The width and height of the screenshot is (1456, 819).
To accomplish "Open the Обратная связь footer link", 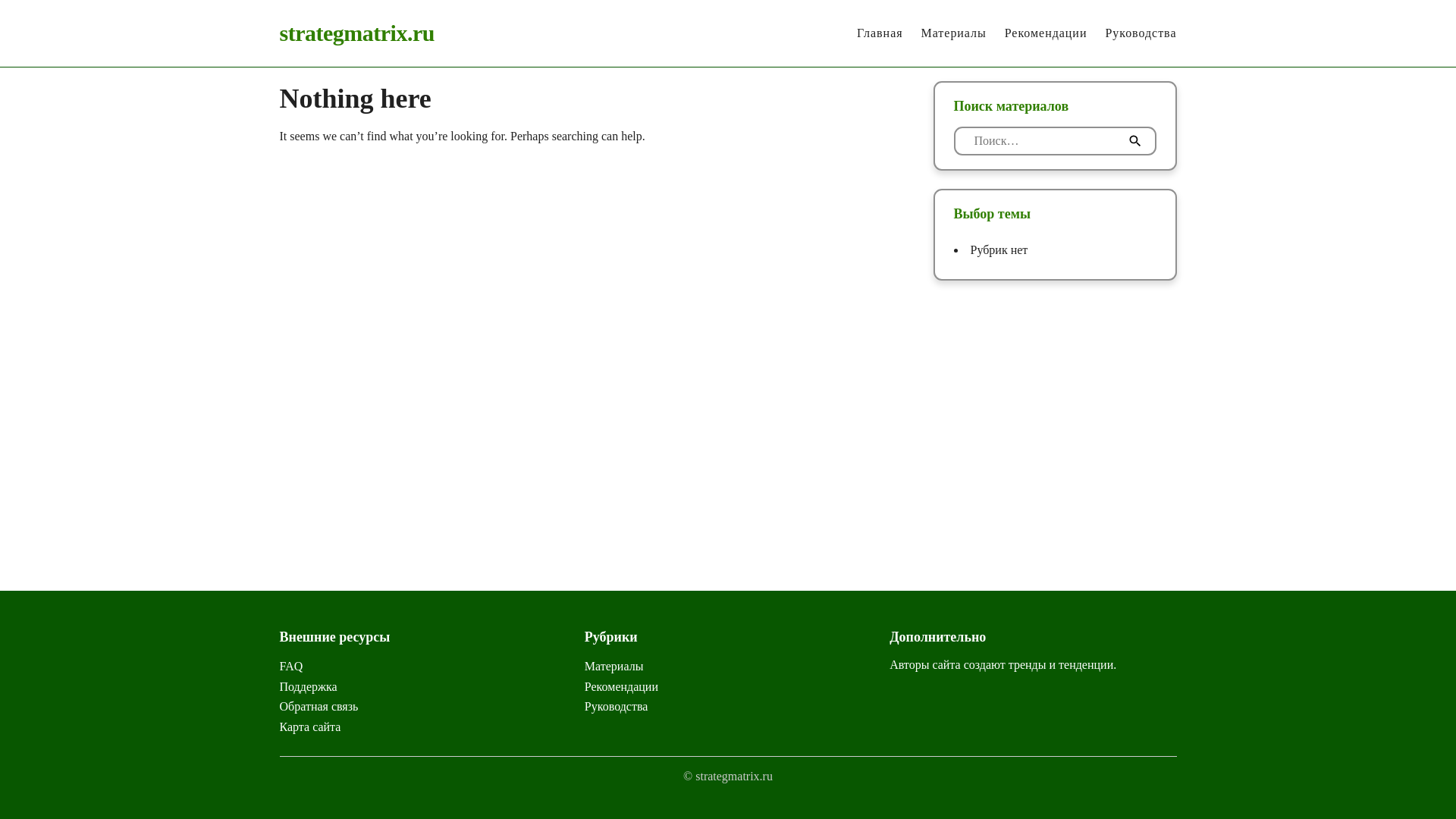I will [x=318, y=707].
